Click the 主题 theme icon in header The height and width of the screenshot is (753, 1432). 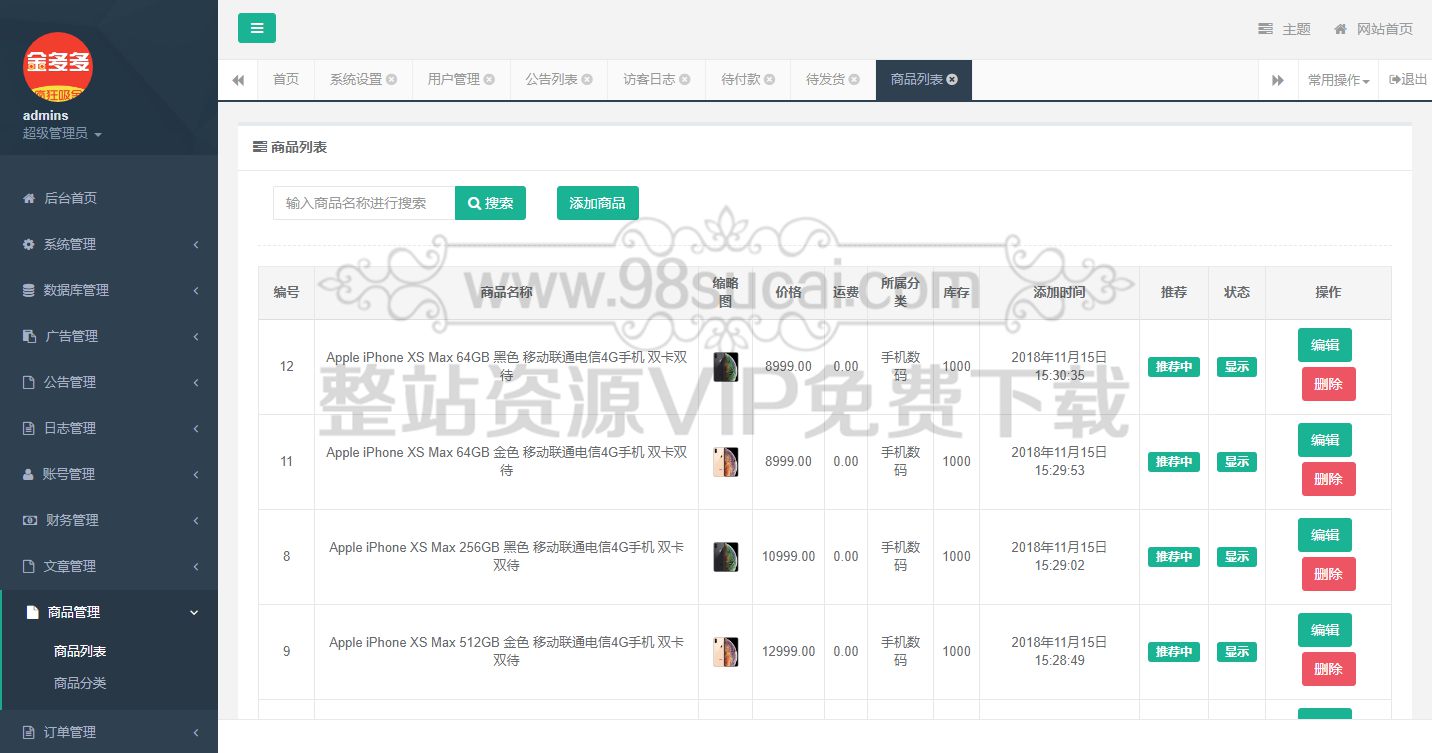click(x=1266, y=29)
